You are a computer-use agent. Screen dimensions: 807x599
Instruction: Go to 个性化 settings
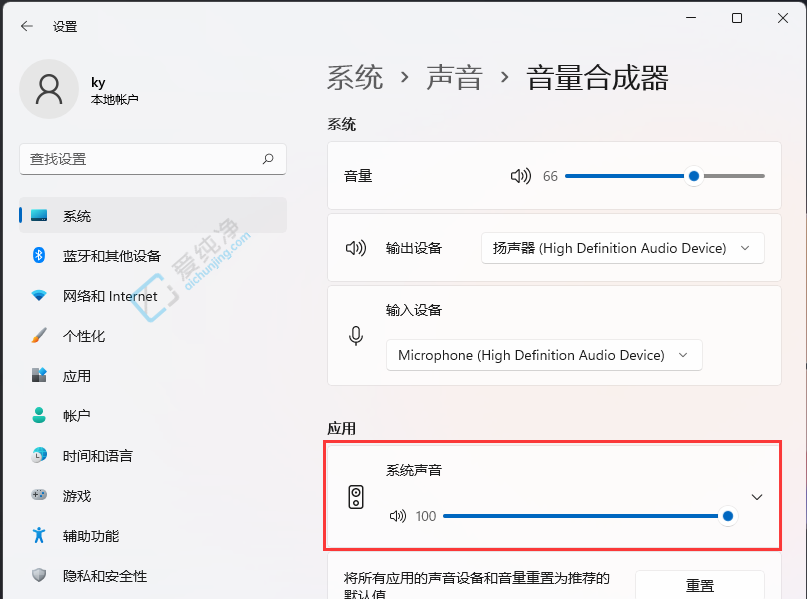point(153,336)
